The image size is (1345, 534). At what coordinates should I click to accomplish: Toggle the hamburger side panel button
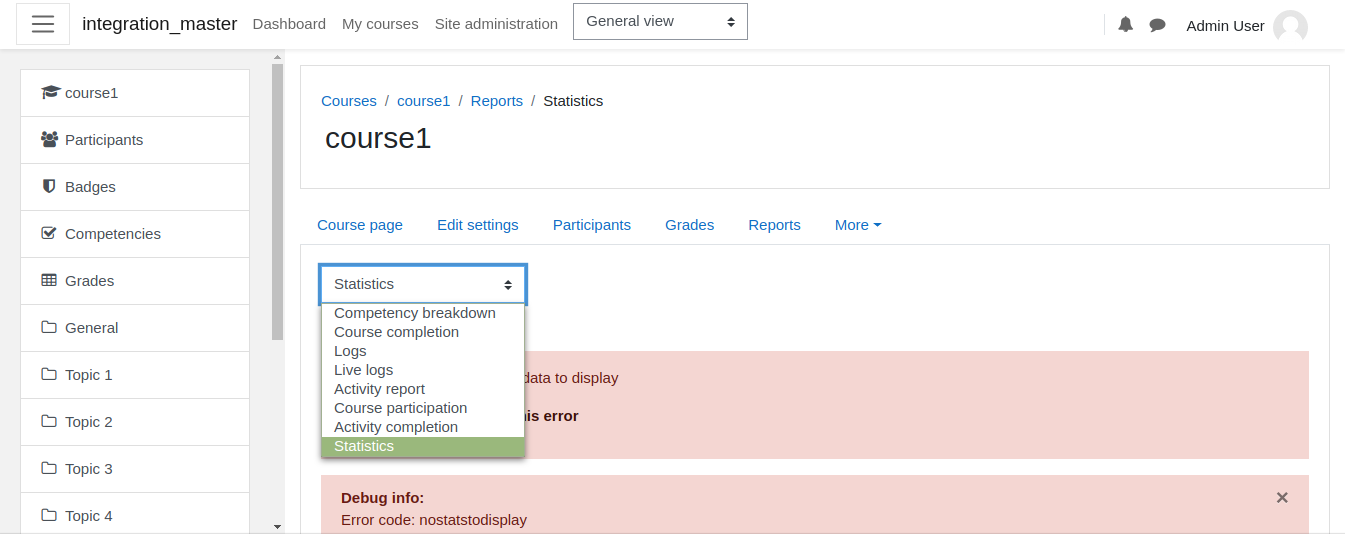tap(43, 24)
